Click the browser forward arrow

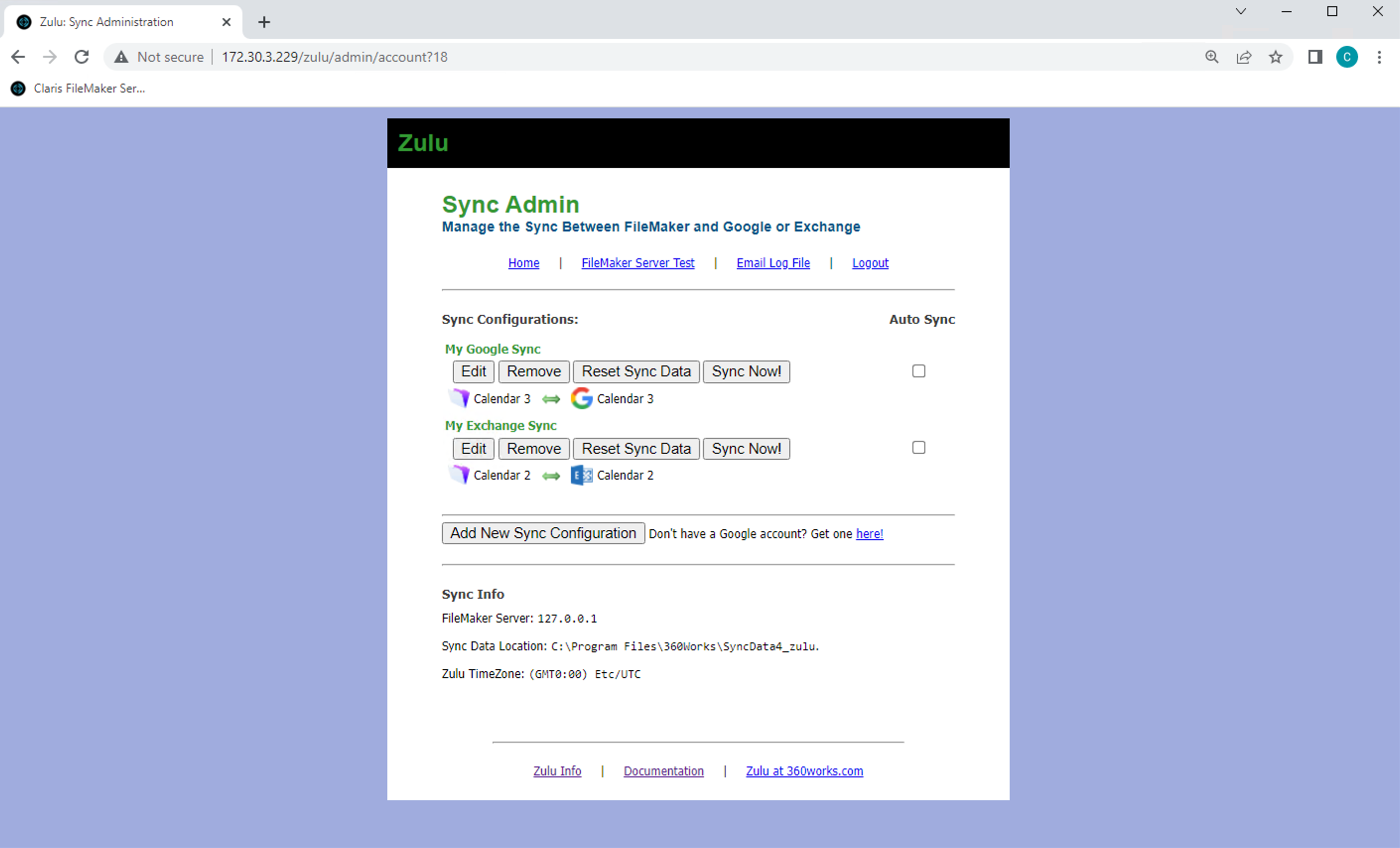pyautogui.click(x=50, y=57)
